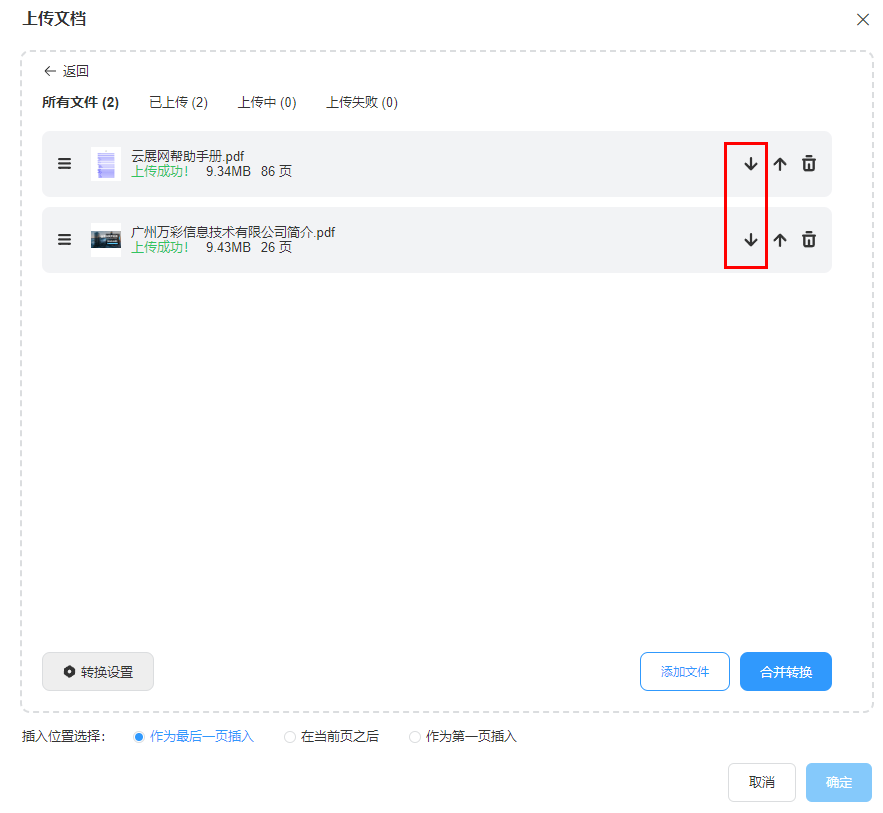Delete the 广州万彩信息技术有限公司简介.pdf file

809,240
